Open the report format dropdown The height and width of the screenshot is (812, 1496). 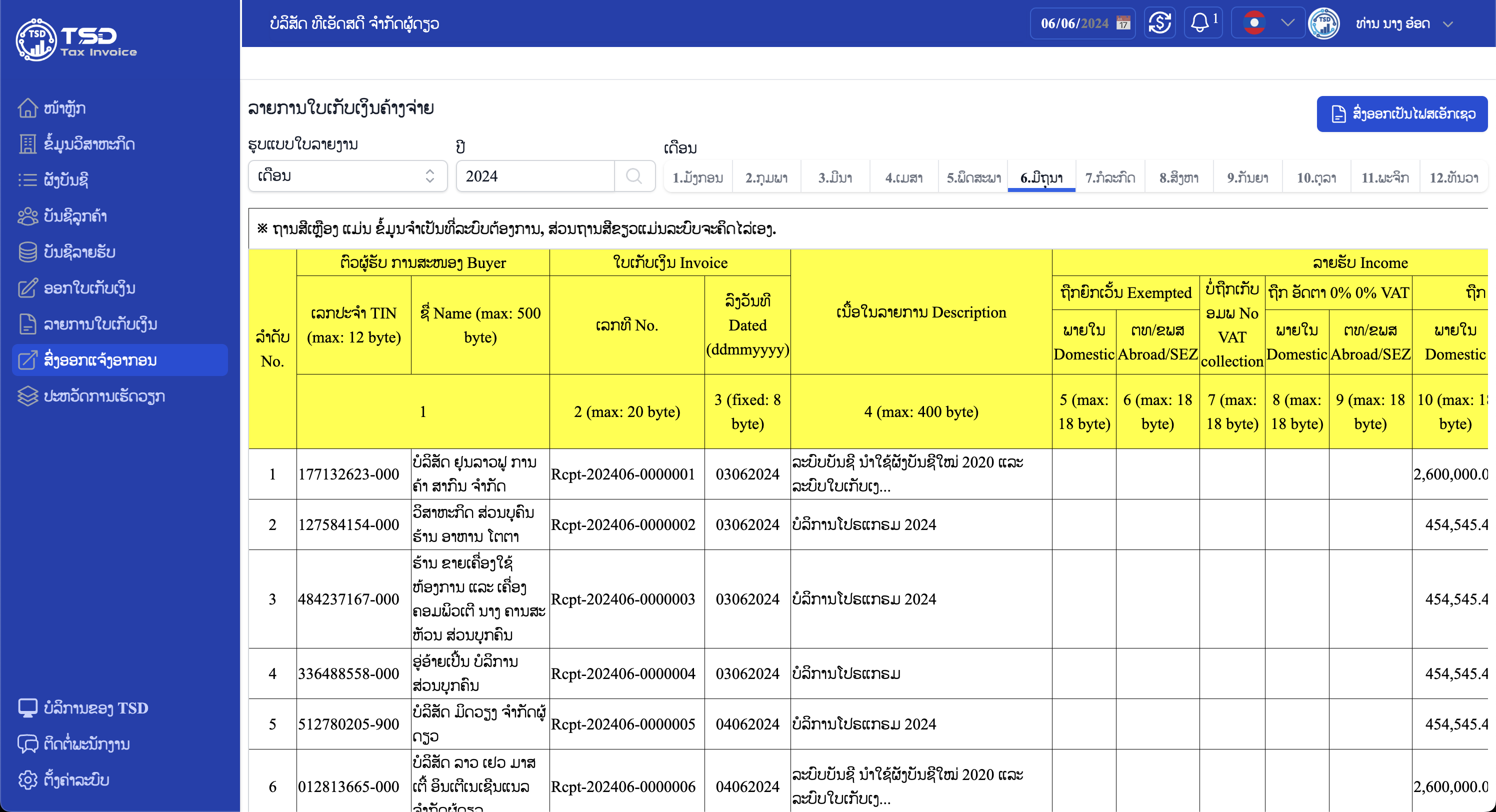[x=348, y=176]
